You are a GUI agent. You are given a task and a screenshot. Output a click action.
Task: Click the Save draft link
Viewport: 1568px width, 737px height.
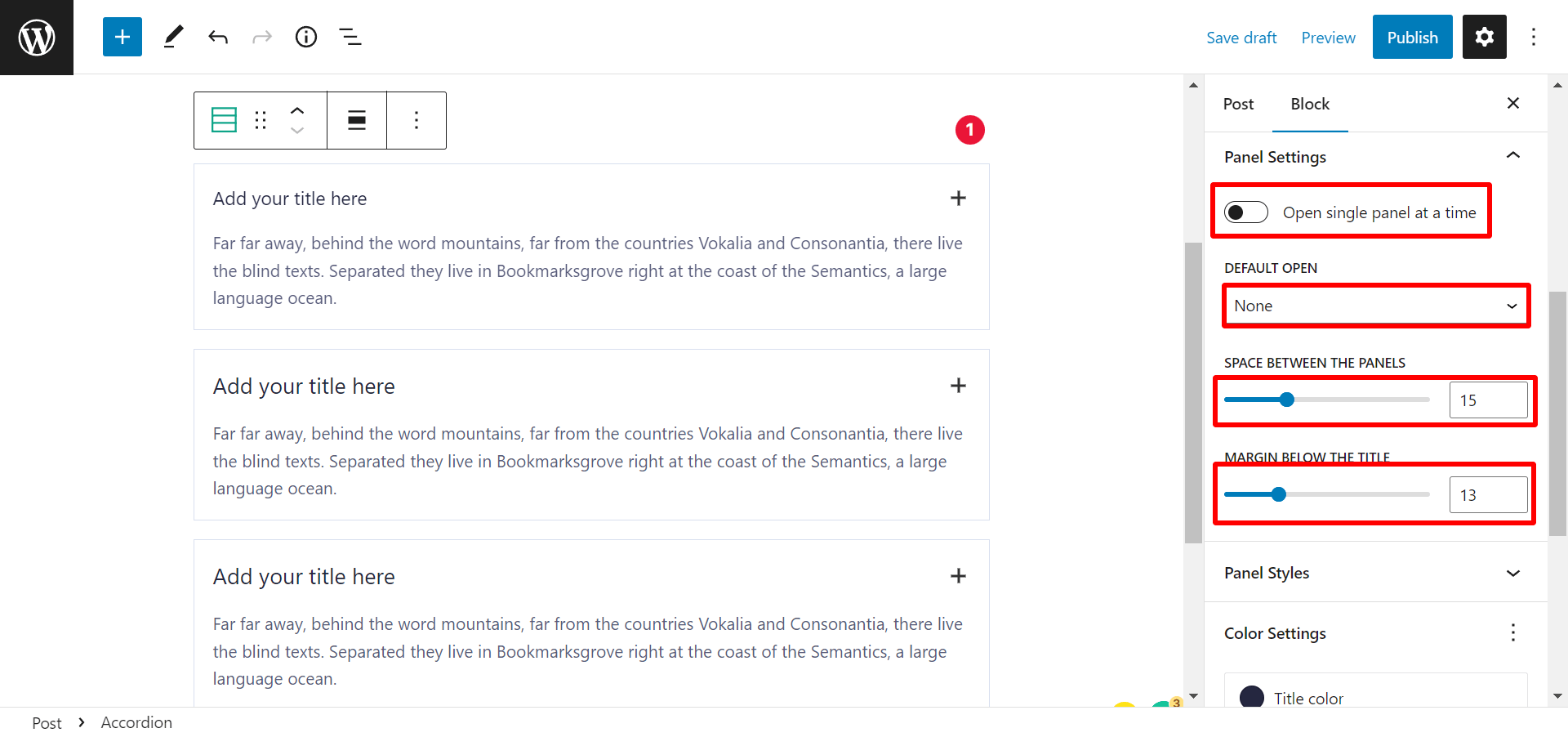[1241, 38]
